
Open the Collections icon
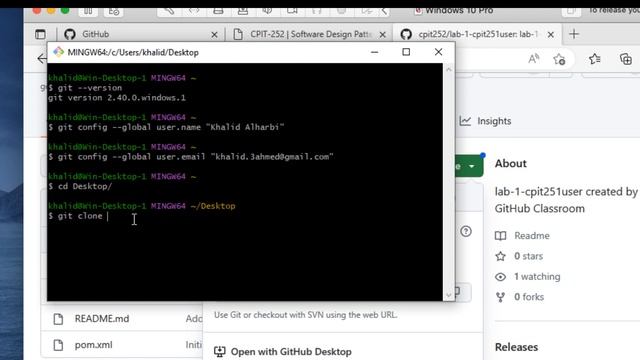626,59
